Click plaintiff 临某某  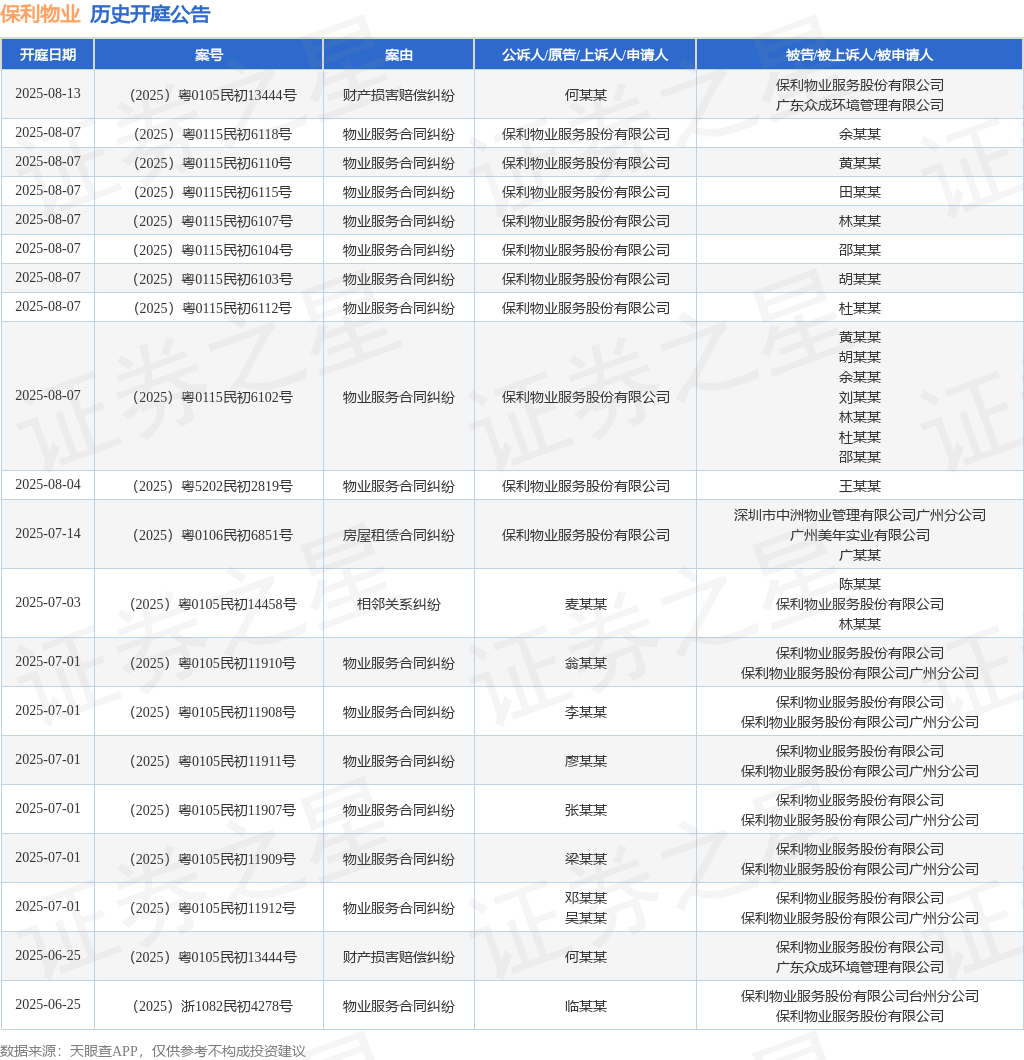coord(585,1007)
